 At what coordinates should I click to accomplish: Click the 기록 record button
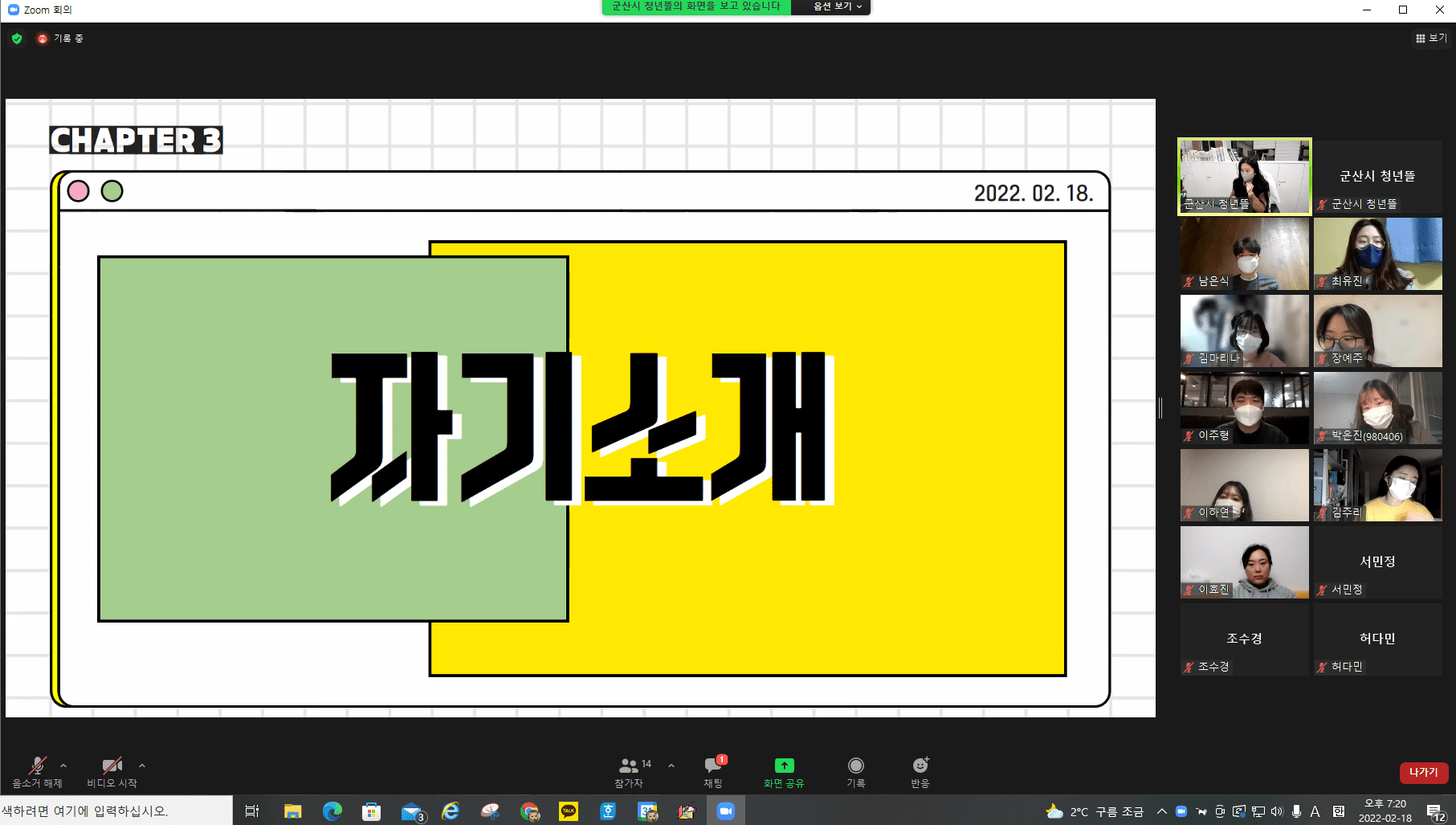(x=856, y=772)
